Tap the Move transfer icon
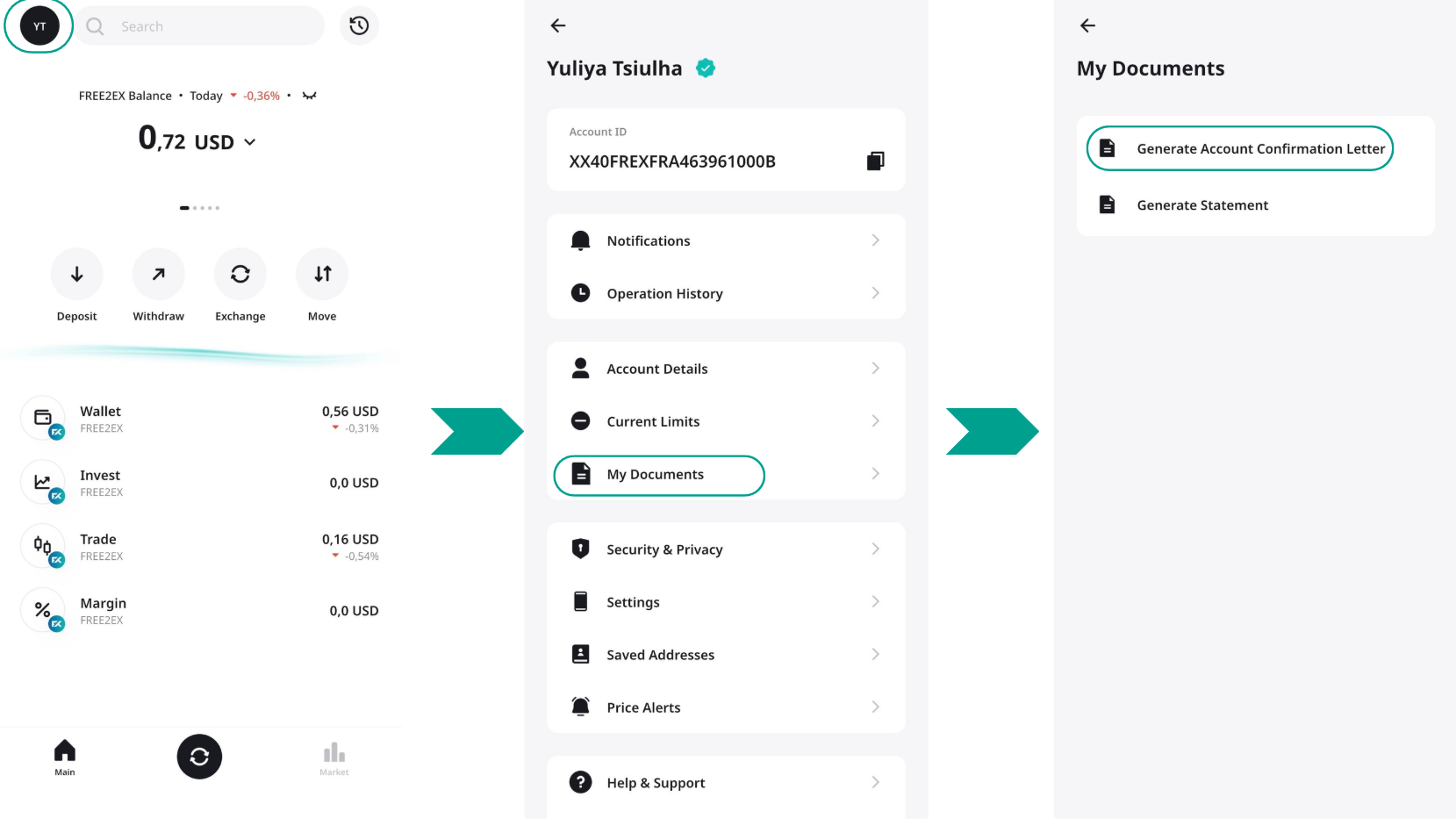The width and height of the screenshot is (1456, 840). [322, 275]
